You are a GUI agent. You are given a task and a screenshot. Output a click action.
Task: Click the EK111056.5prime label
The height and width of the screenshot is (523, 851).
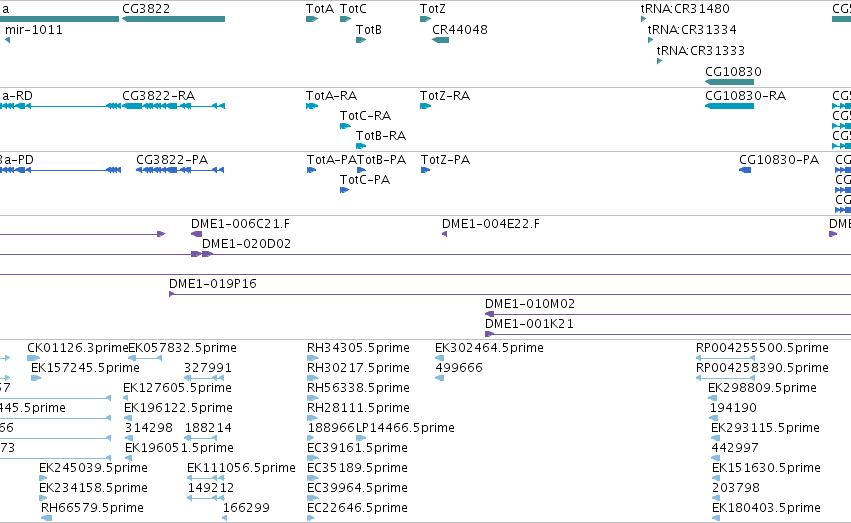[242, 468]
